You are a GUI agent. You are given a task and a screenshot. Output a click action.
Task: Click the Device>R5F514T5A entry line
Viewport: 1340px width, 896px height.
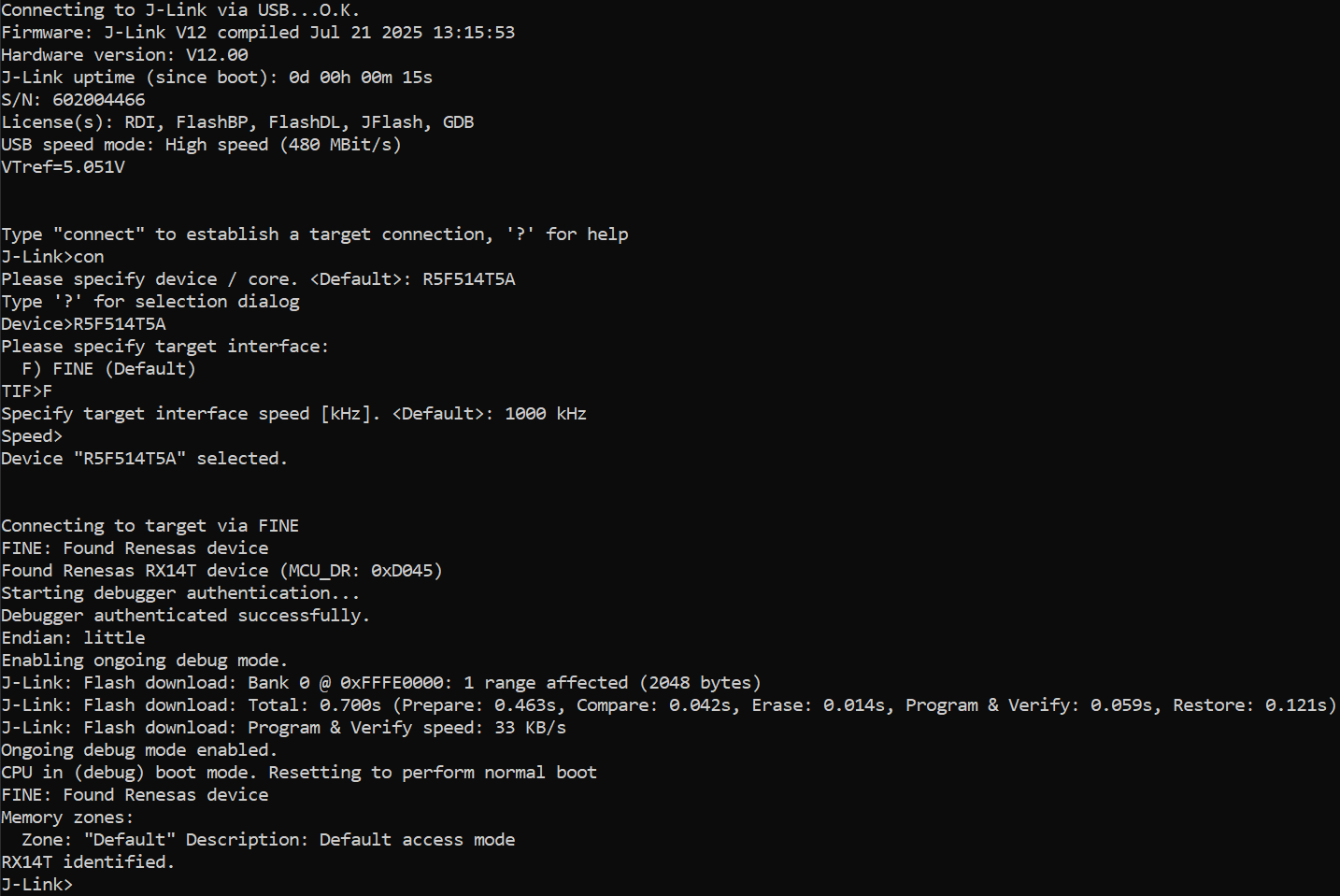(83, 324)
